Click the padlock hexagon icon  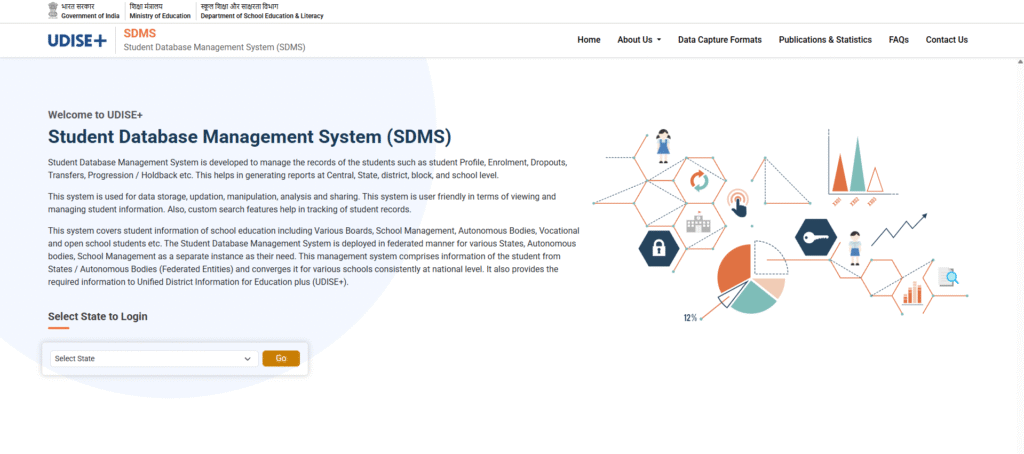pyautogui.click(x=658, y=249)
